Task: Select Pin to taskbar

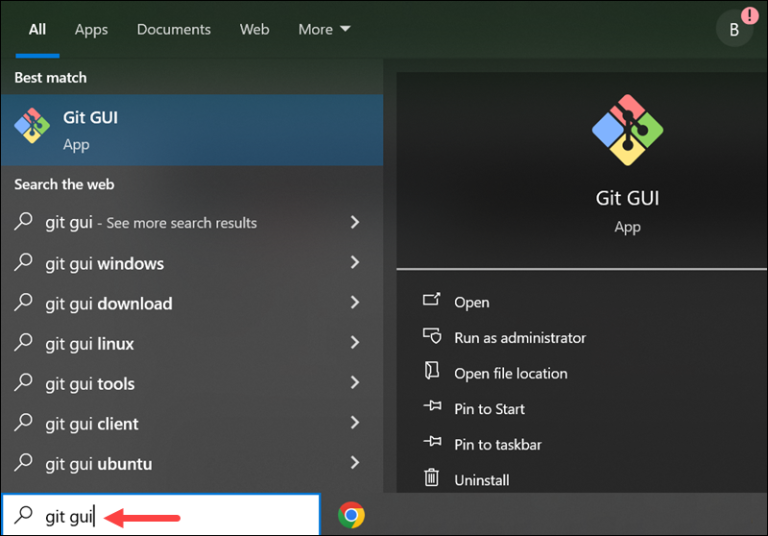Action: [x=498, y=444]
